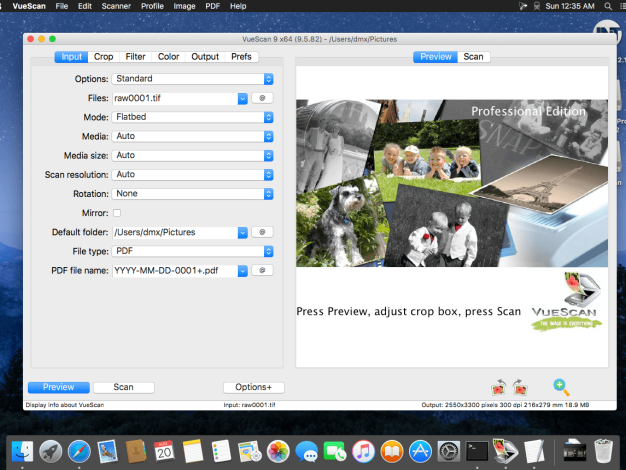Rotate the image left icon
The image size is (626, 470).
click(499, 387)
